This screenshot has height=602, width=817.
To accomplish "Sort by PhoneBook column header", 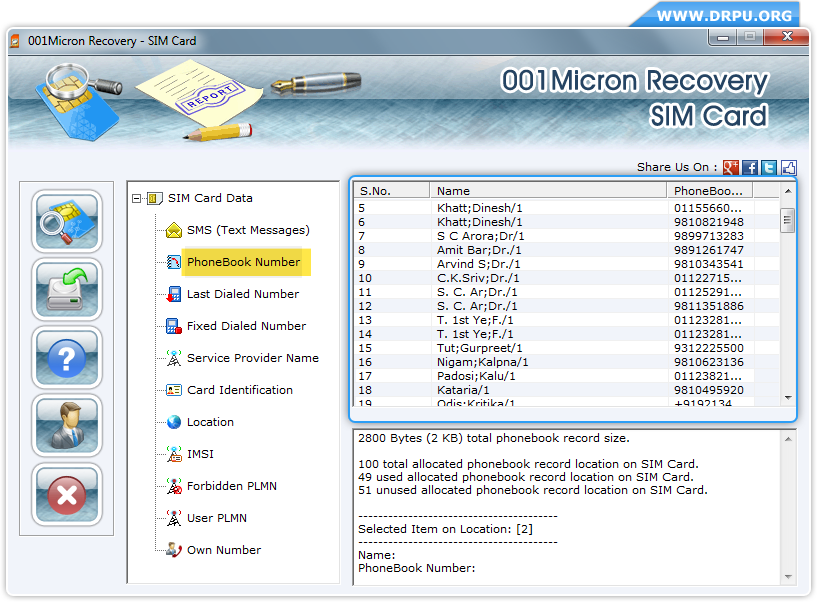I will (710, 191).
